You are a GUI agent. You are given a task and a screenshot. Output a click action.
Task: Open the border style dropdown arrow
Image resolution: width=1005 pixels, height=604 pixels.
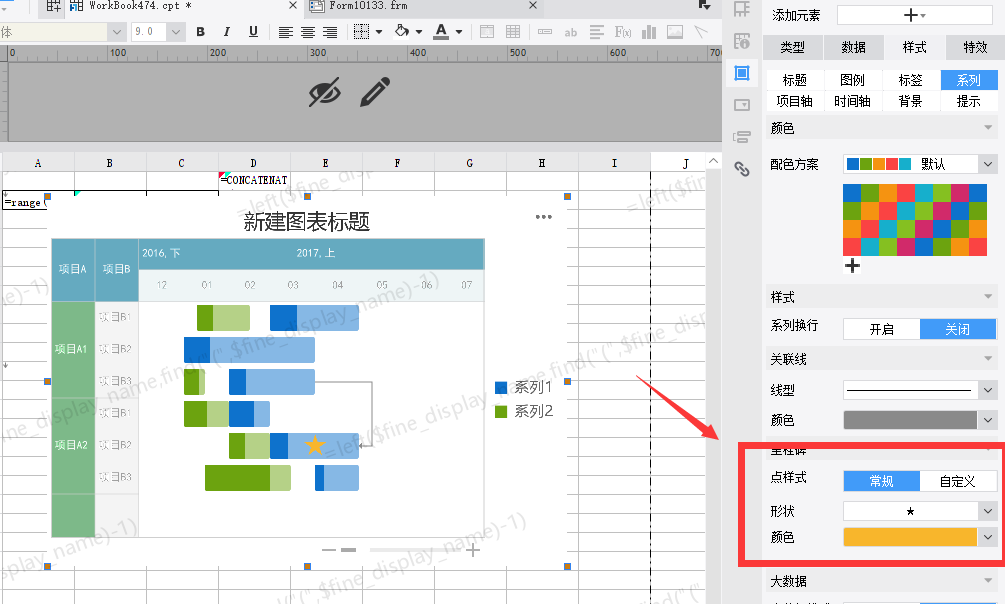(x=379, y=31)
